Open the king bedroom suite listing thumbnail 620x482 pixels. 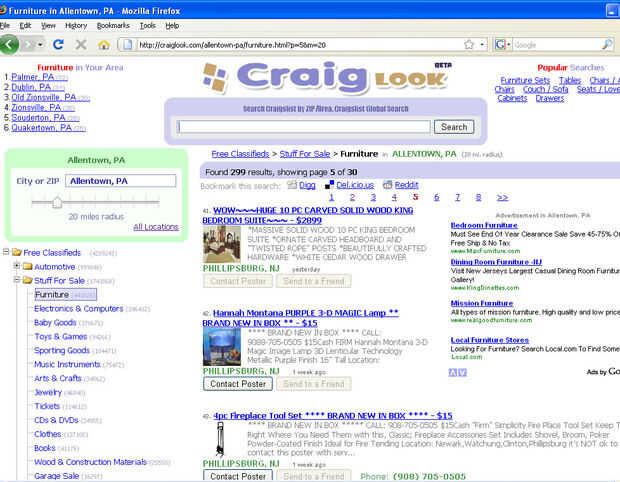point(221,244)
